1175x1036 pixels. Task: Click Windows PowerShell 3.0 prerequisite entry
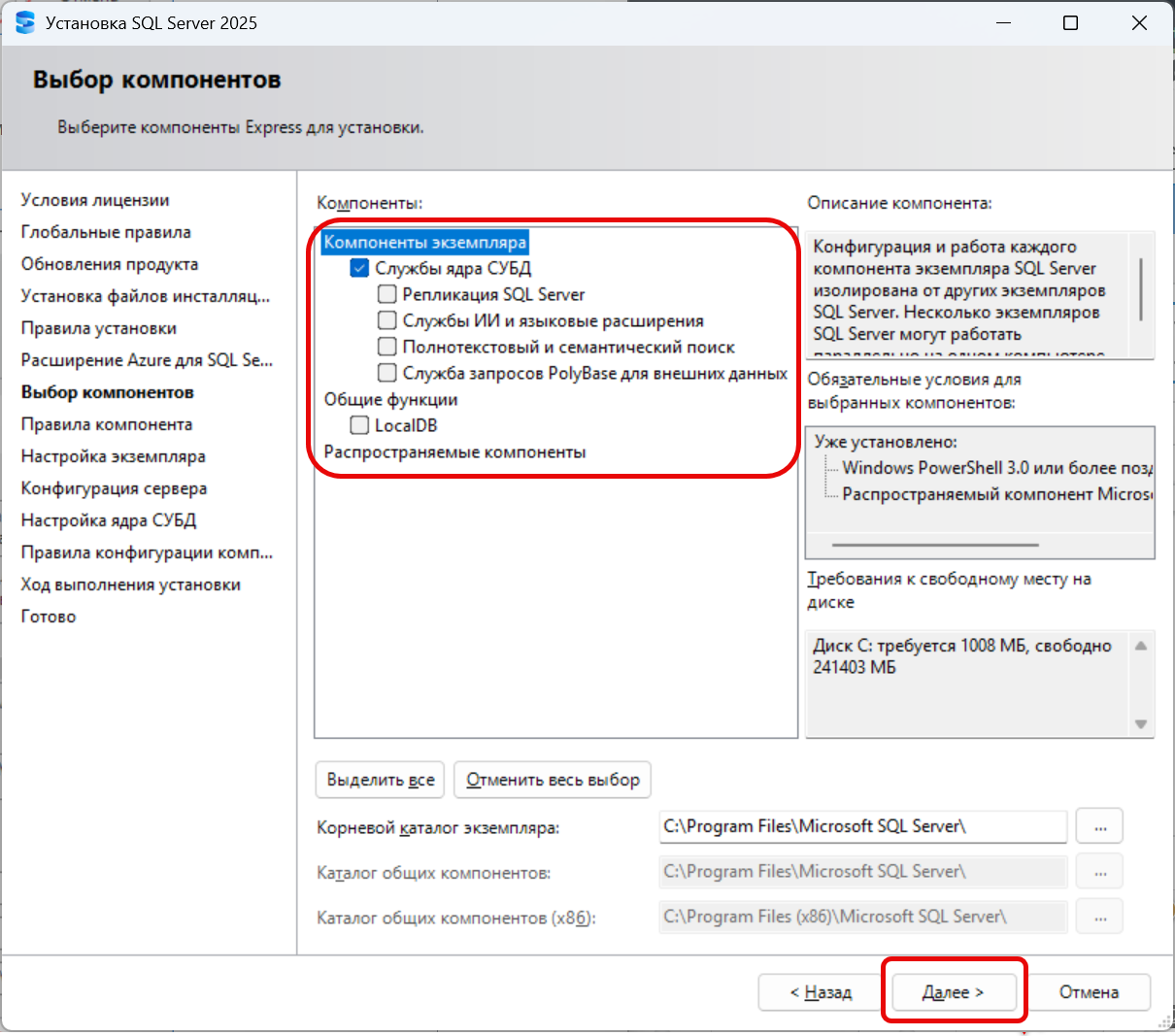(996, 468)
